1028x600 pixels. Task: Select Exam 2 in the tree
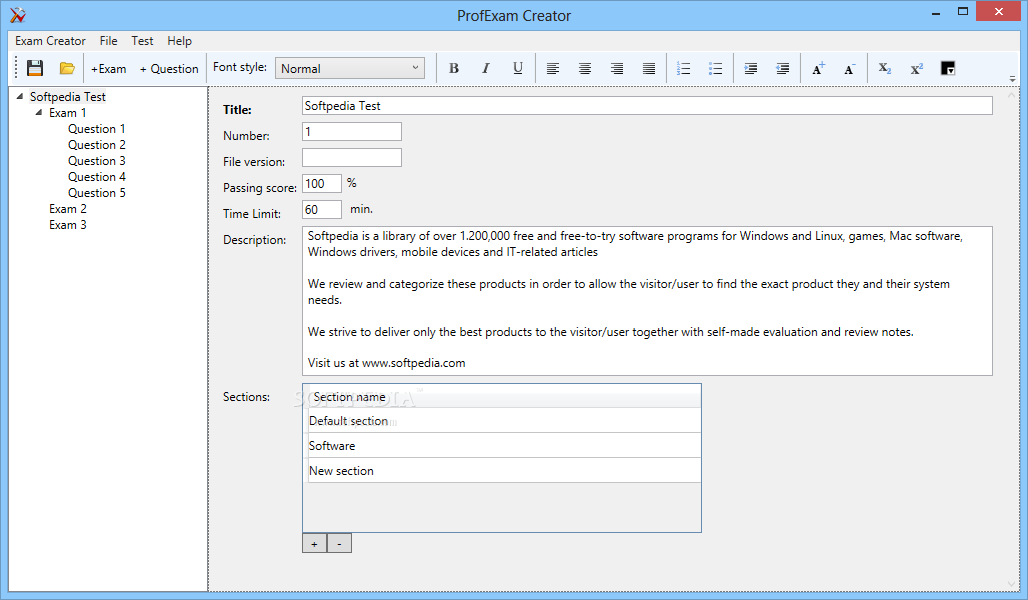(x=68, y=209)
